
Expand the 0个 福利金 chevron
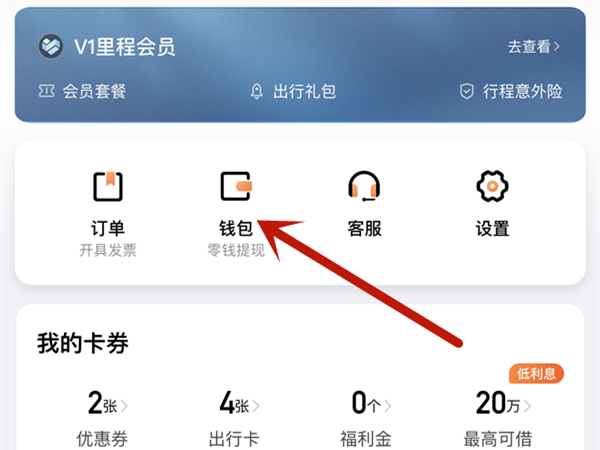[388, 406]
